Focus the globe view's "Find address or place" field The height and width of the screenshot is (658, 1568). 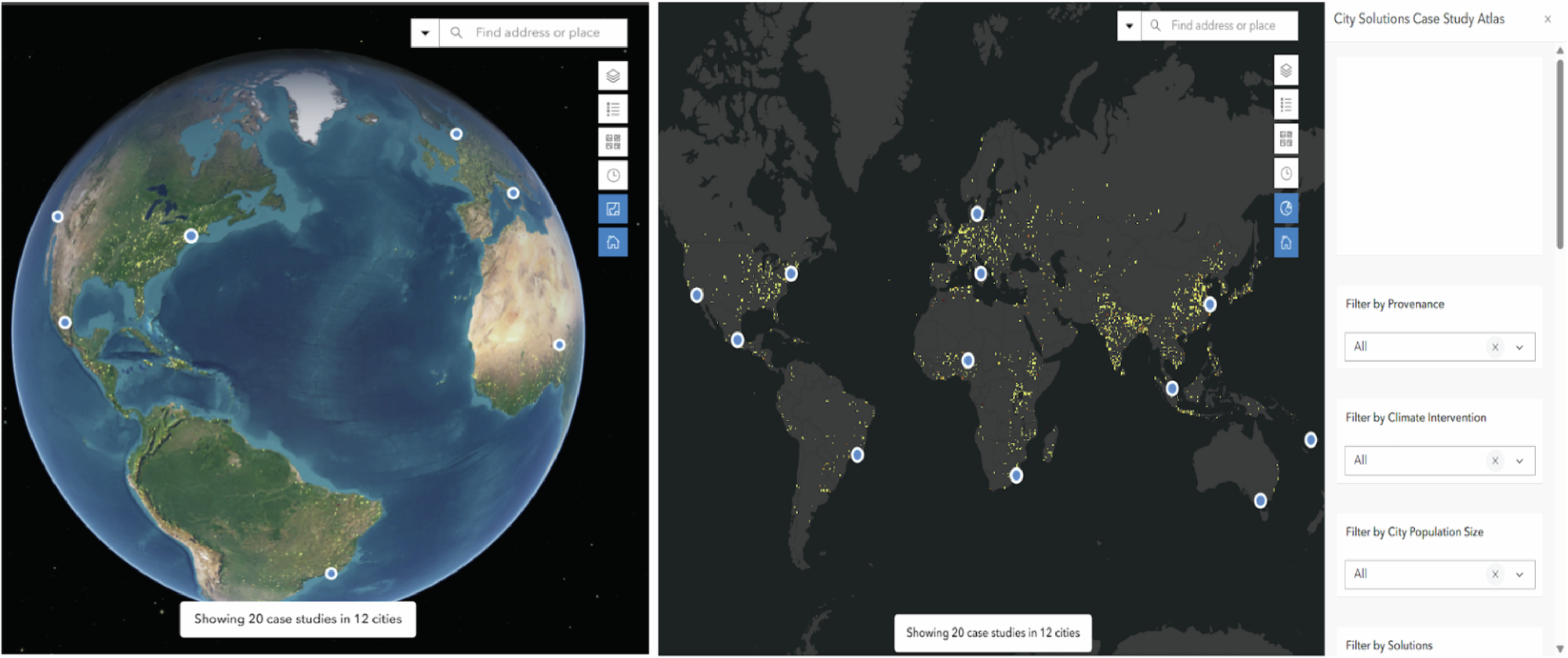click(x=533, y=33)
